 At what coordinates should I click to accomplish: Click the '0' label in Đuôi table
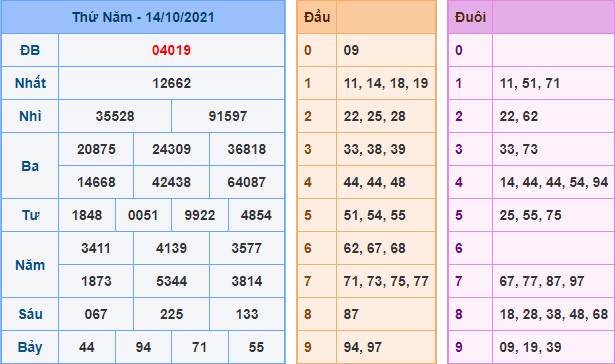click(459, 50)
